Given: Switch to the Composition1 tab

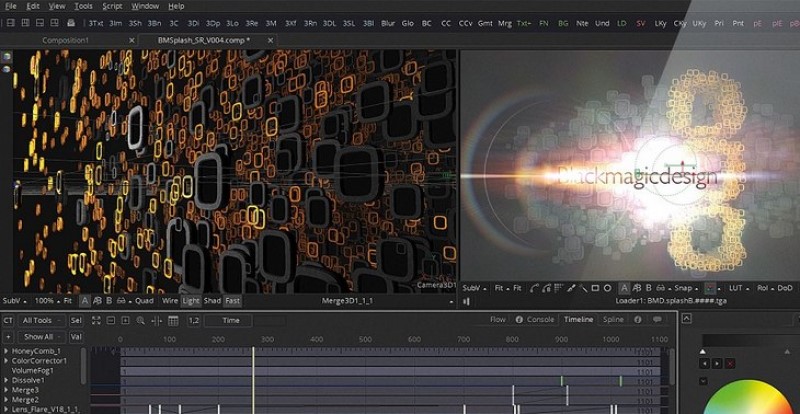Looking at the screenshot, I should [65, 40].
